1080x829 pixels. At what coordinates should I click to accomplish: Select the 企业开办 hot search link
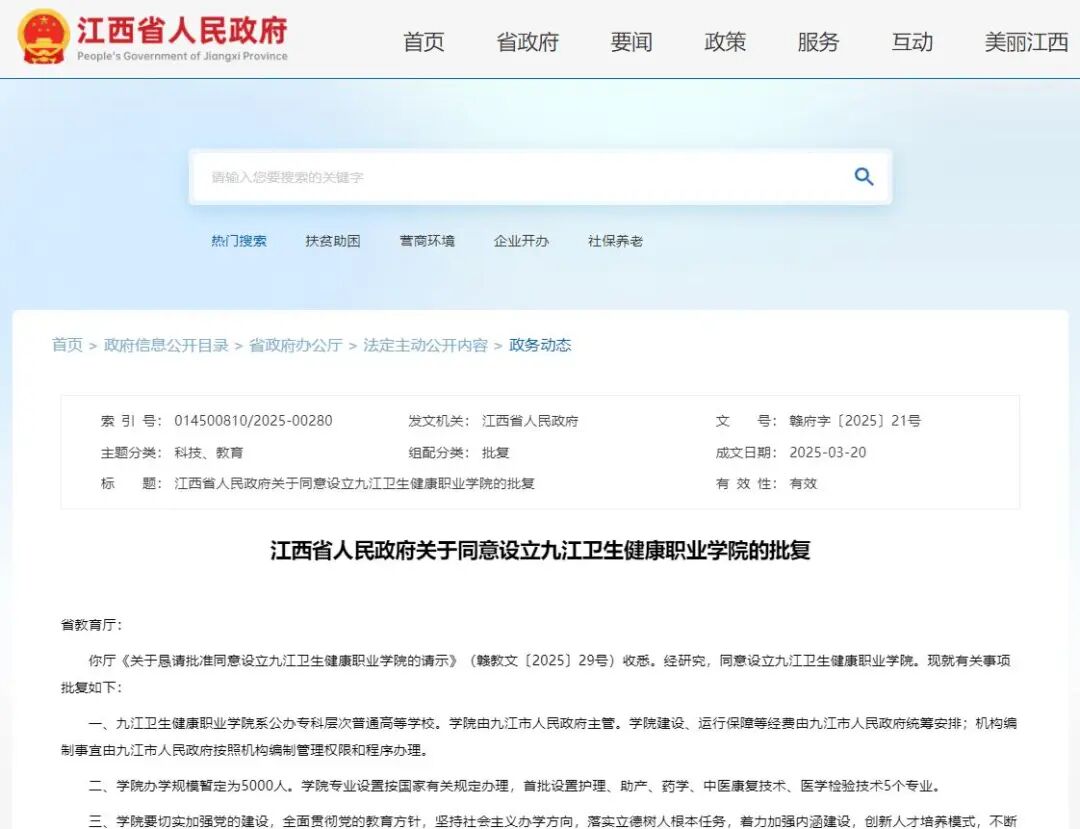pos(521,241)
